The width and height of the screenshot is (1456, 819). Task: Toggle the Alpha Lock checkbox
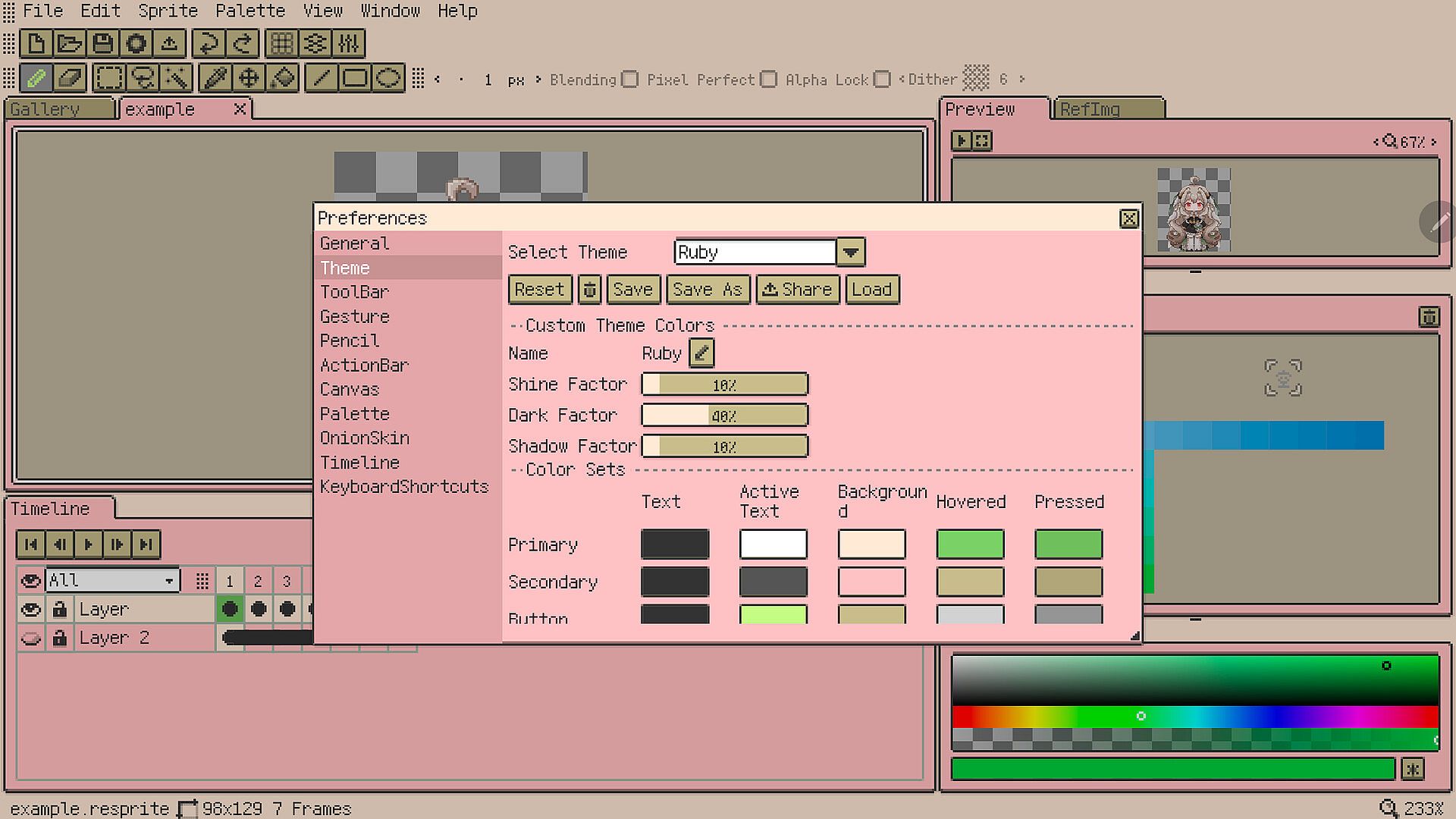[x=881, y=80]
